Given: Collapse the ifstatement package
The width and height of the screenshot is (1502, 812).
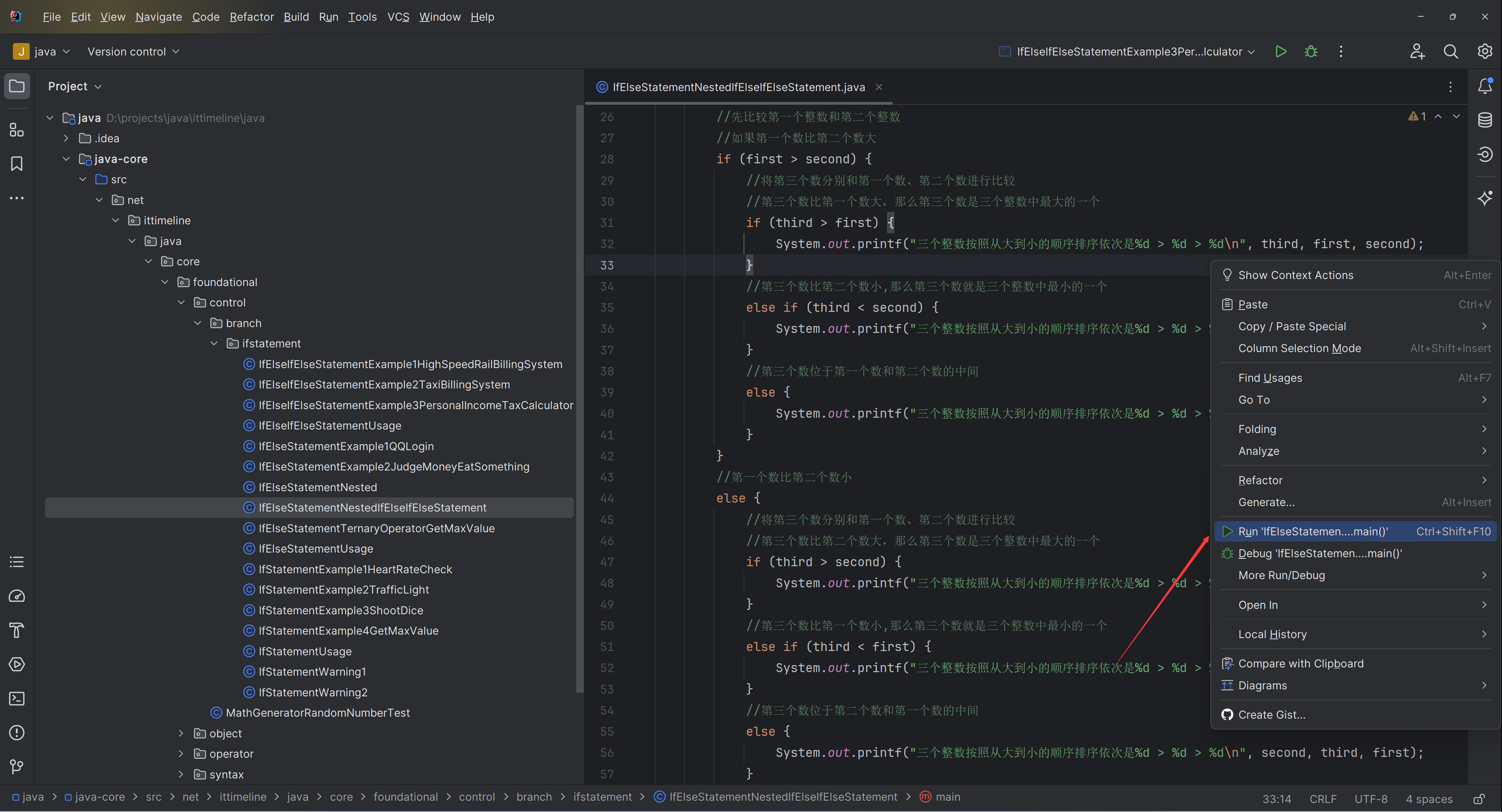Looking at the screenshot, I should 214,343.
